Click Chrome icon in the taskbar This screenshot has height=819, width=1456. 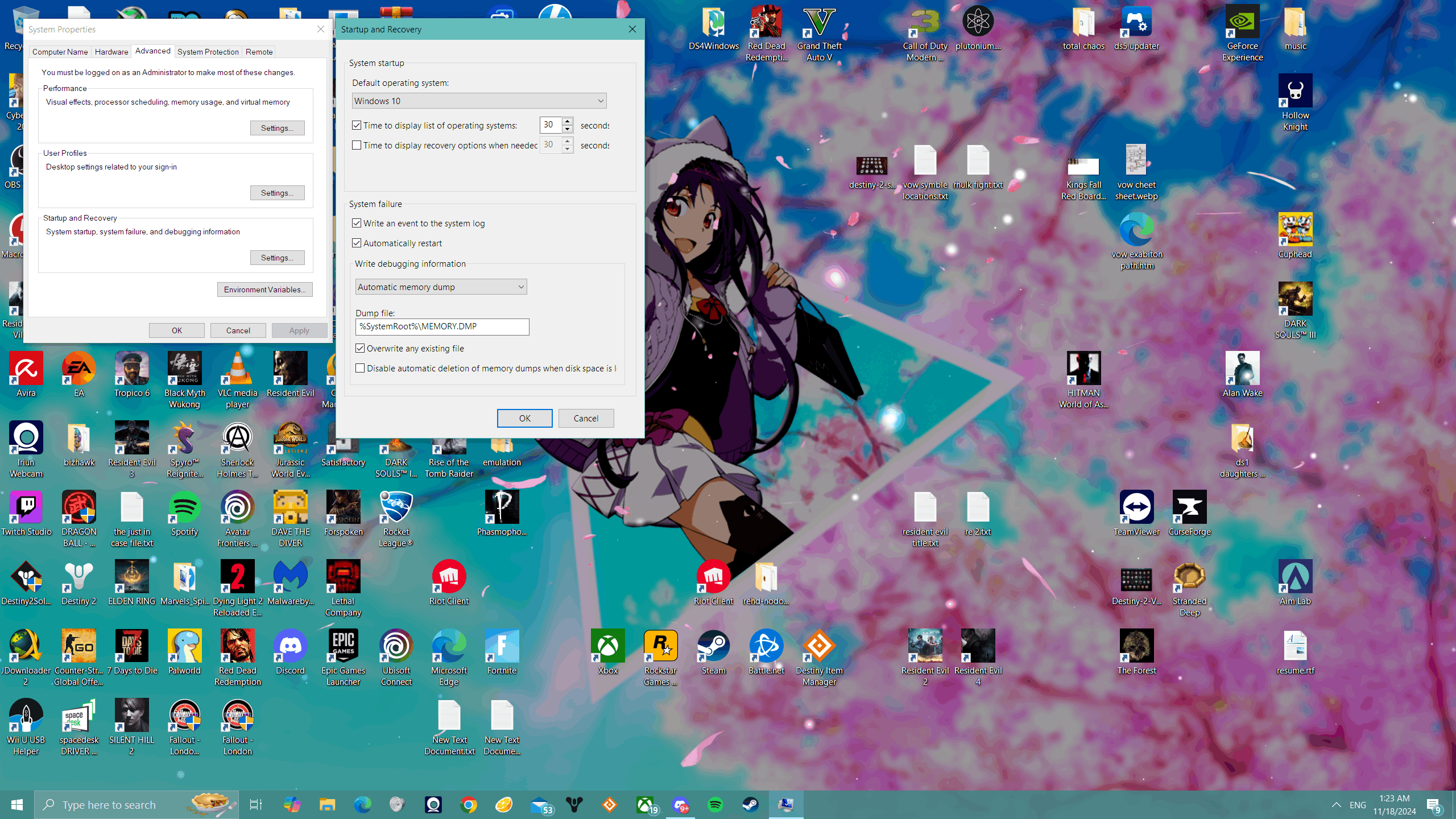pos(469,805)
